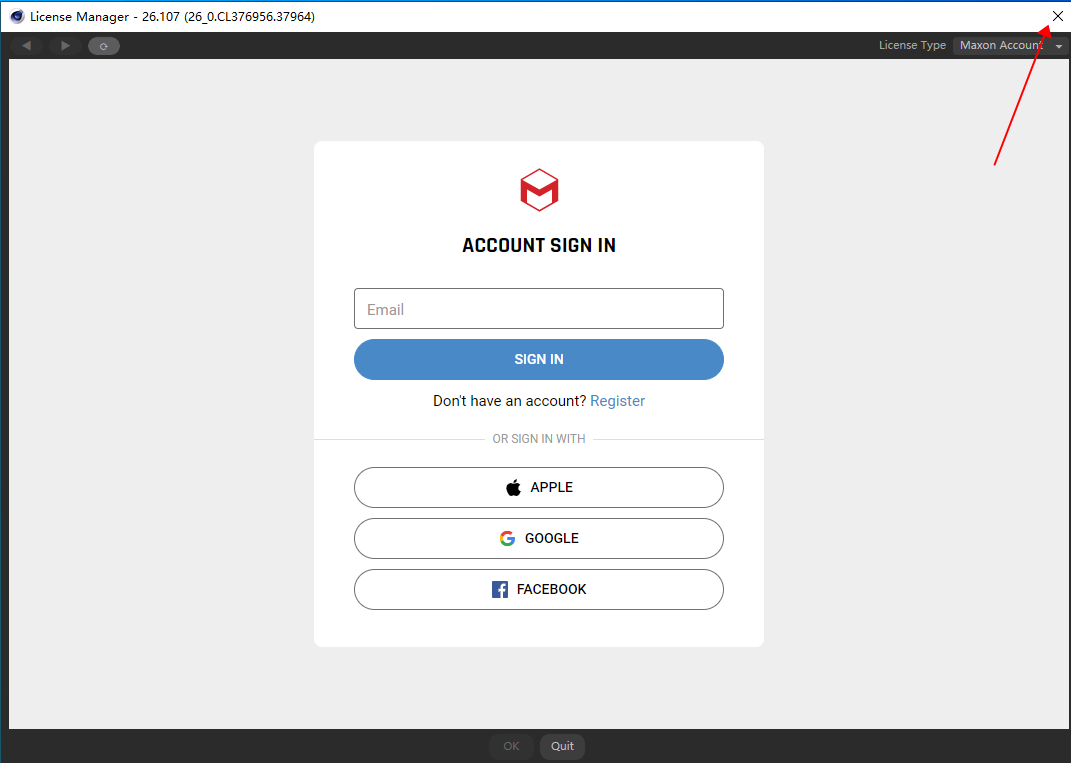Image resolution: width=1071 pixels, height=763 pixels.
Task: Choose the GOOGLE sign-in button
Action: tap(538, 538)
